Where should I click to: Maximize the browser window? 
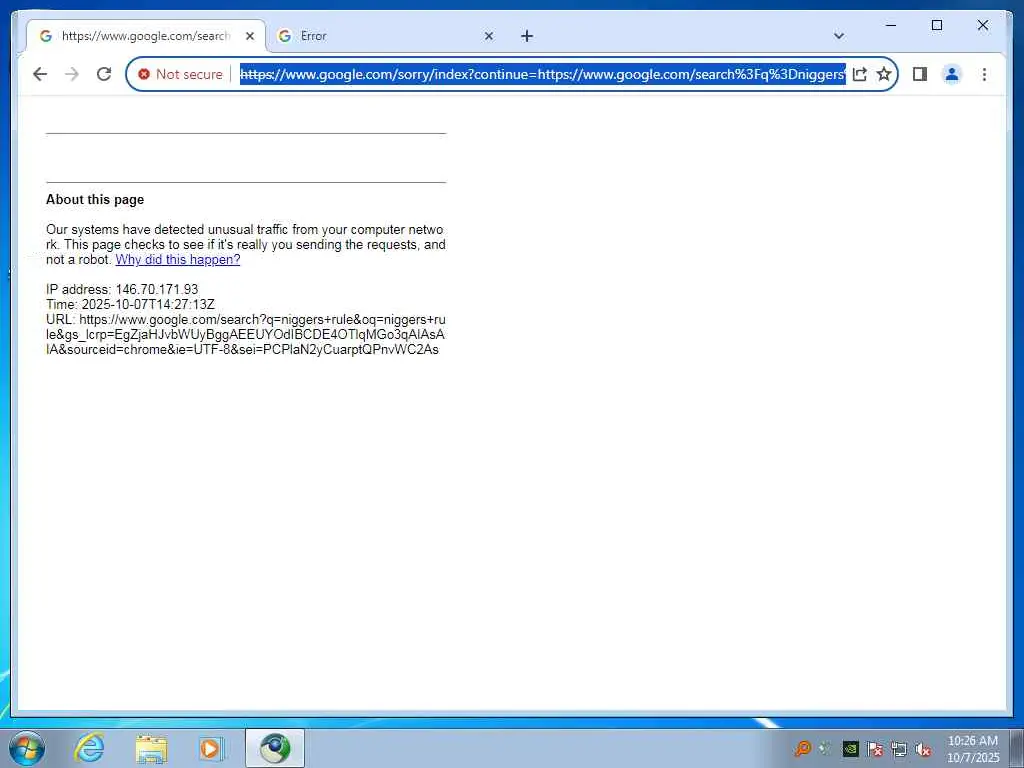[x=936, y=25]
